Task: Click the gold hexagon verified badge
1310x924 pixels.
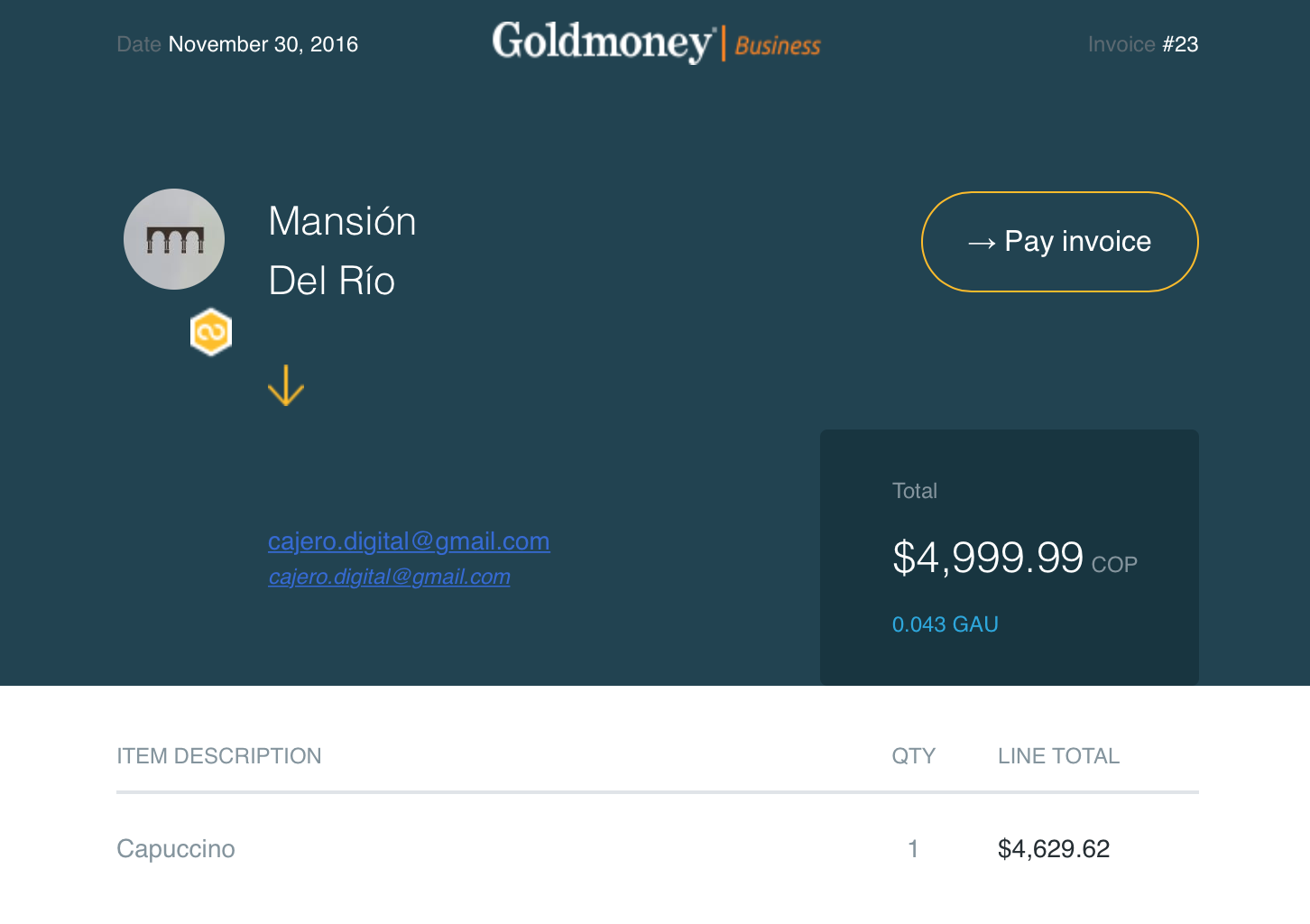Action: pyautogui.click(x=211, y=332)
